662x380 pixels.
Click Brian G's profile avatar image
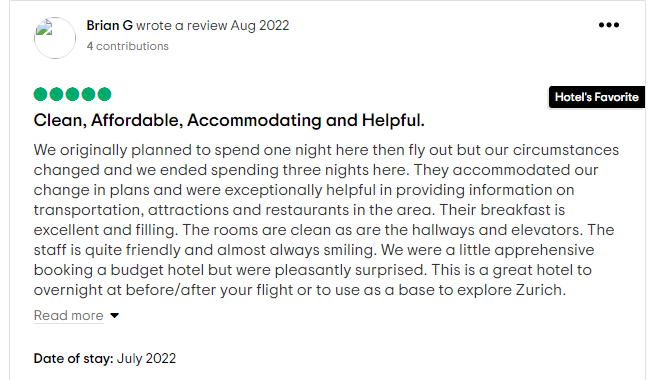click(x=55, y=38)
